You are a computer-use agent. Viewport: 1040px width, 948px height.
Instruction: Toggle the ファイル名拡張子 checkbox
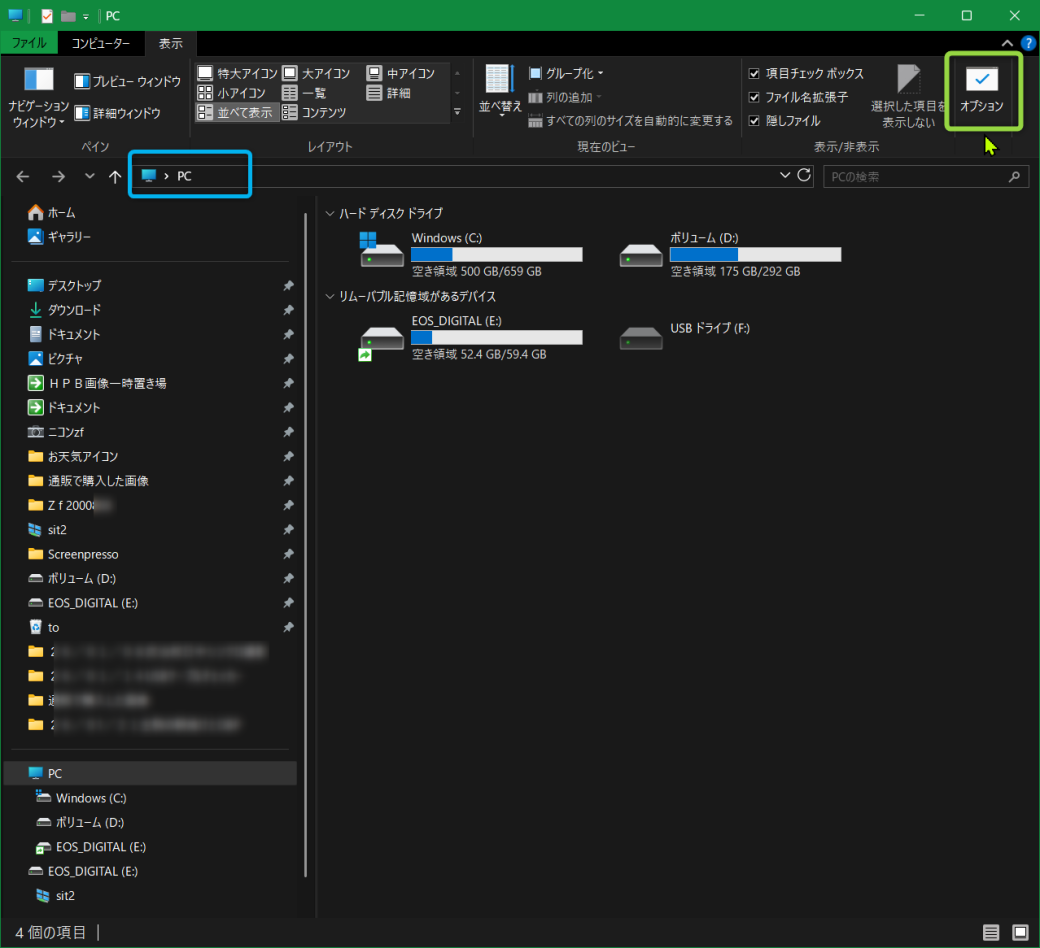(x=755, y=97)
